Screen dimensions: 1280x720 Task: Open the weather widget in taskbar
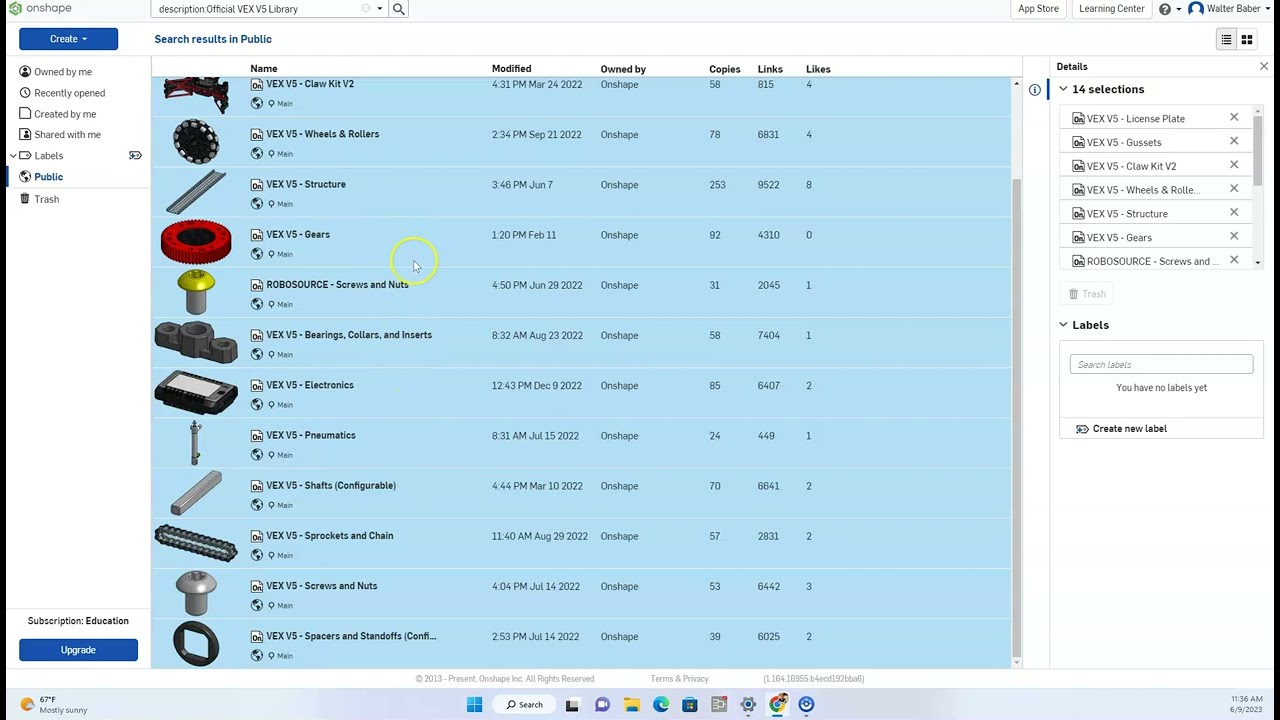point(55,705)
